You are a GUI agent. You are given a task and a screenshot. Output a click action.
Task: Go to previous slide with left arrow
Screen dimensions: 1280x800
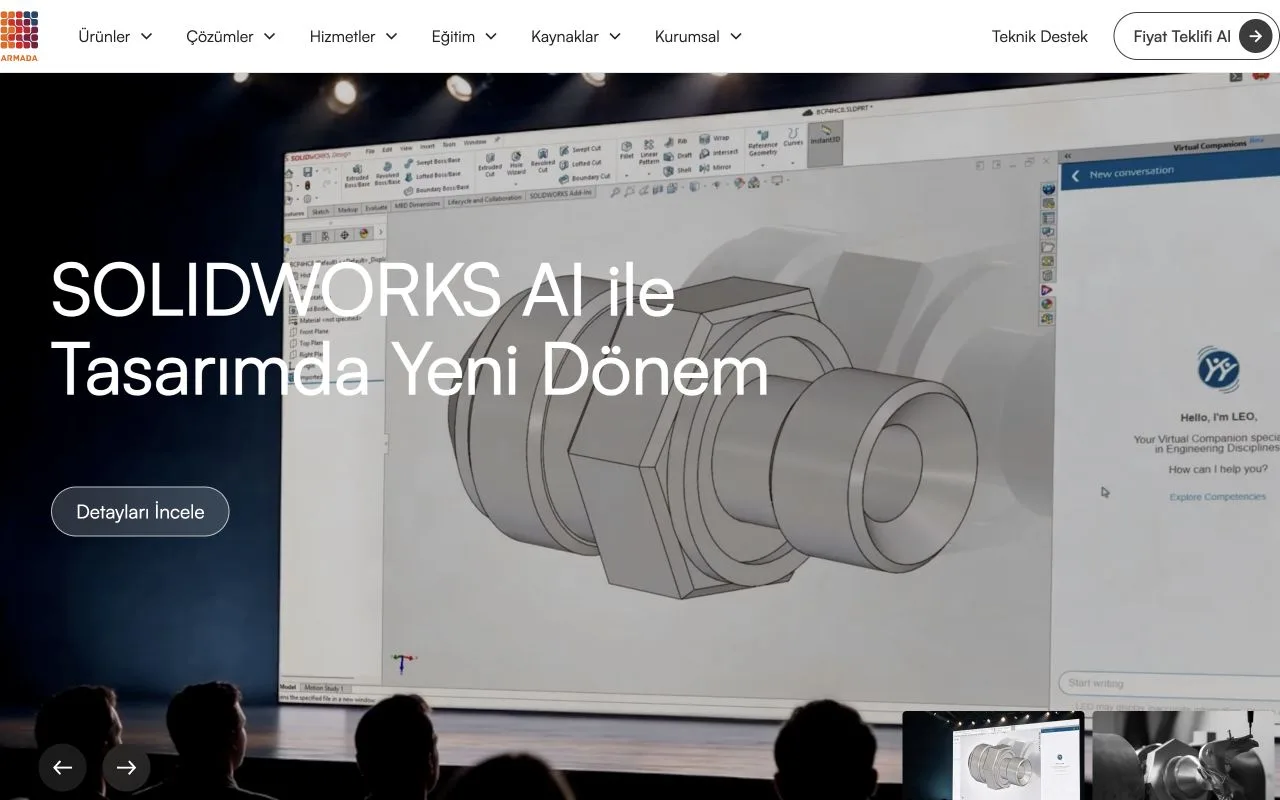click(x=62, y=767)
